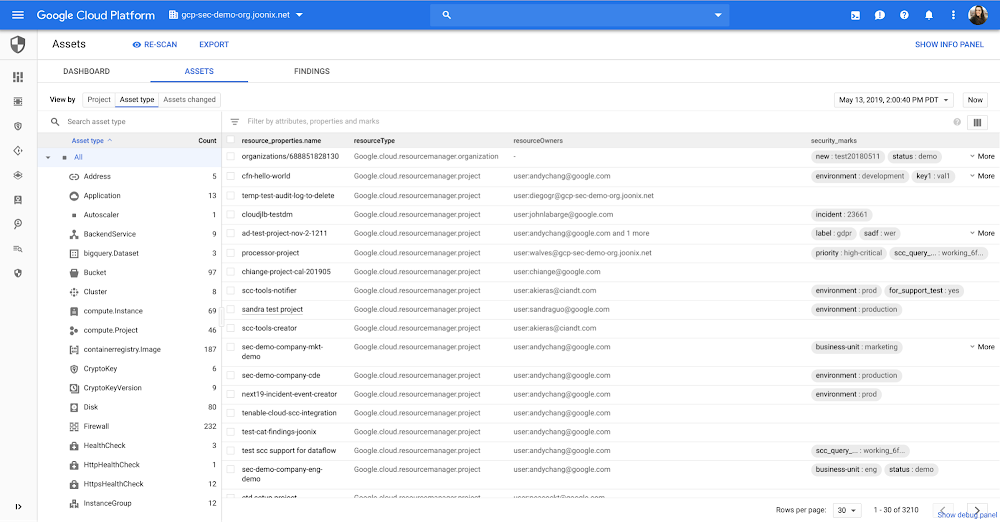Switch to the FINDINGS tab
Image resolution: width=1000 pixels, height=522 pixels.
[x=312, y=71]
